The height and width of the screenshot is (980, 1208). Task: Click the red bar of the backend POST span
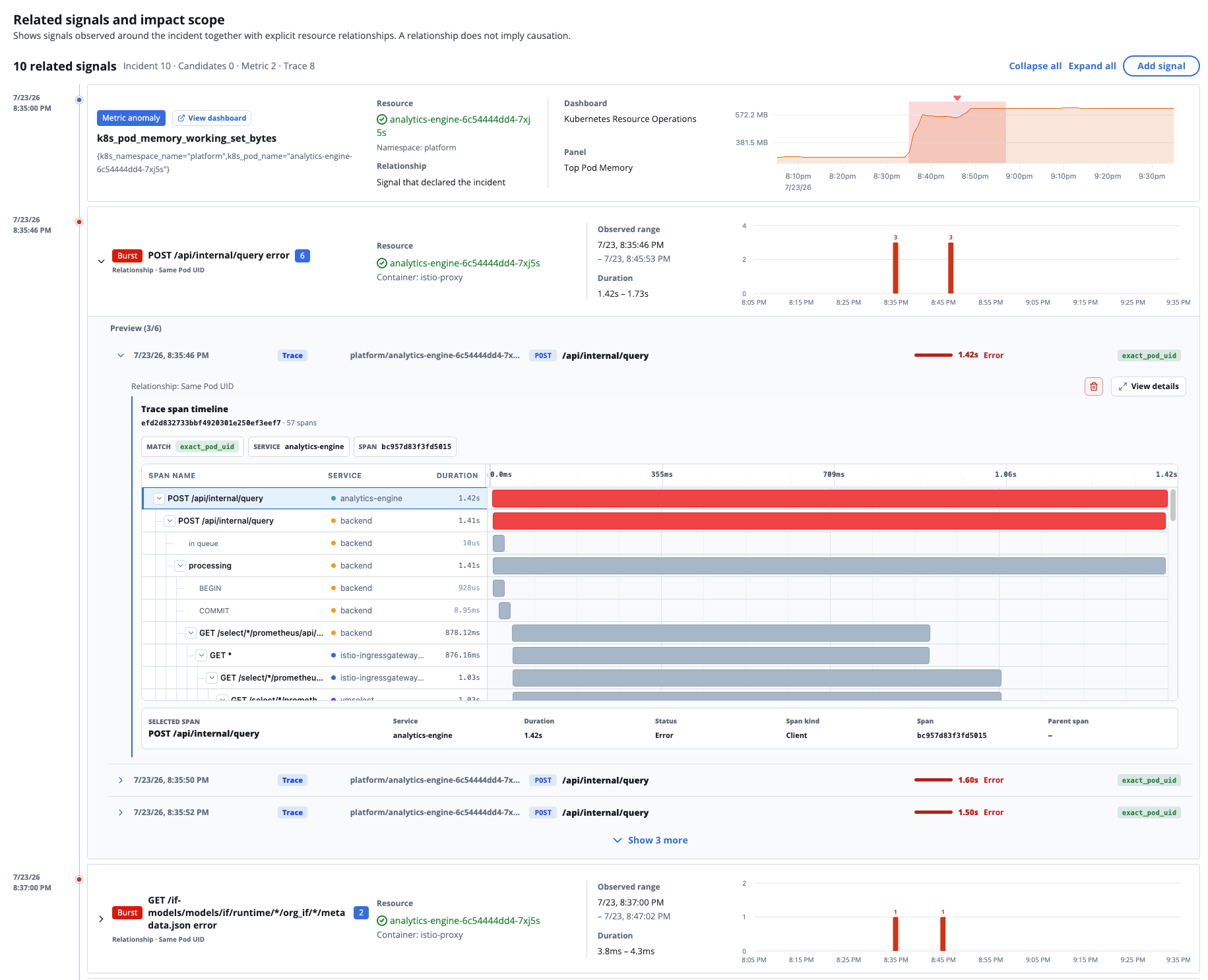(829, 521)
